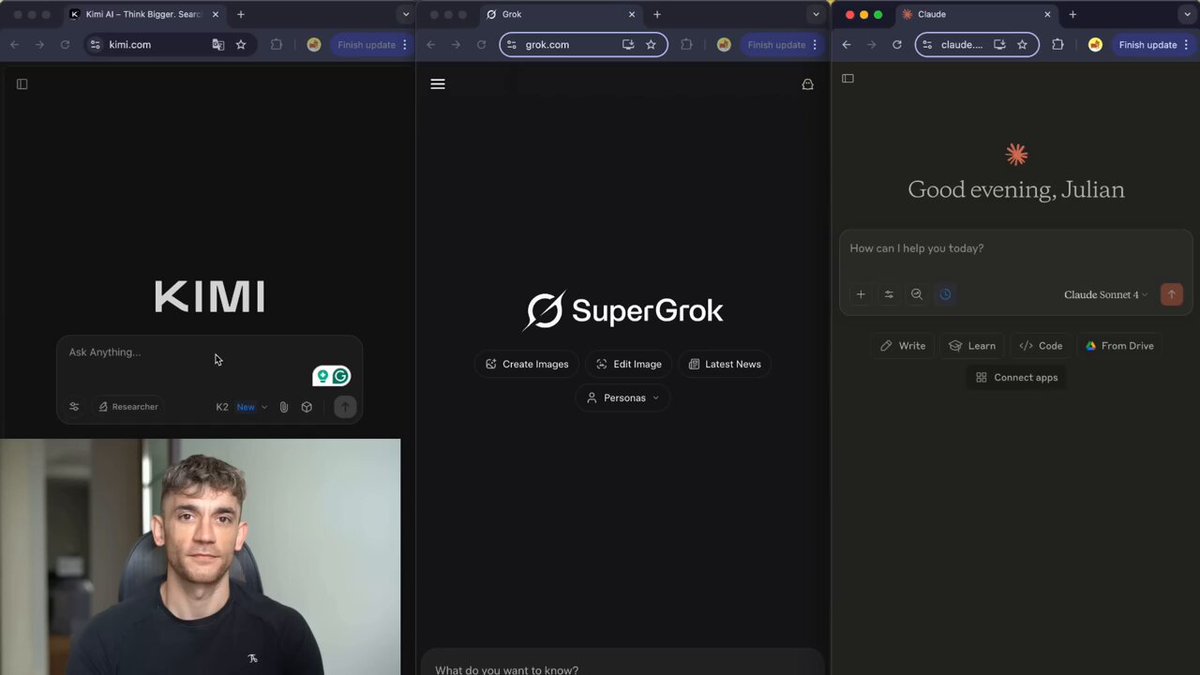Click Connect apps in Claude
The width and height of the screenshot is (1200, 675).
tap(1016, 378)
